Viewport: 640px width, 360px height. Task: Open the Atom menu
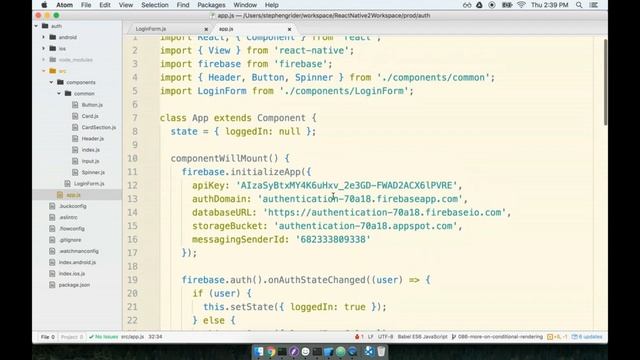[x=64, y=5]
